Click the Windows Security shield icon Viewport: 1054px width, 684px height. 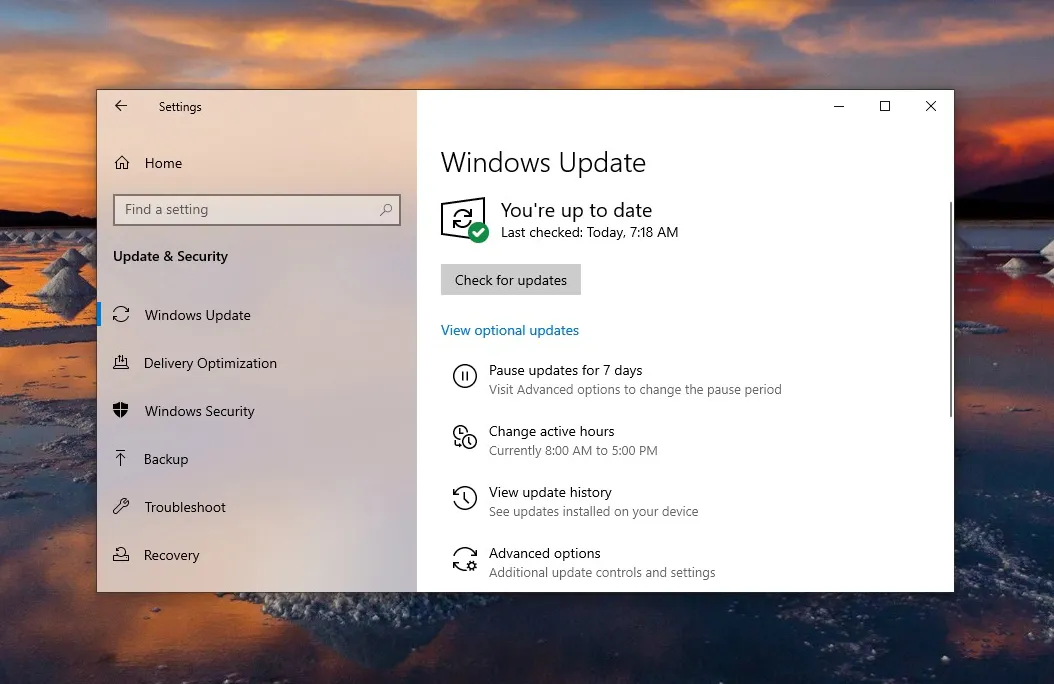(x=121, y=411)
